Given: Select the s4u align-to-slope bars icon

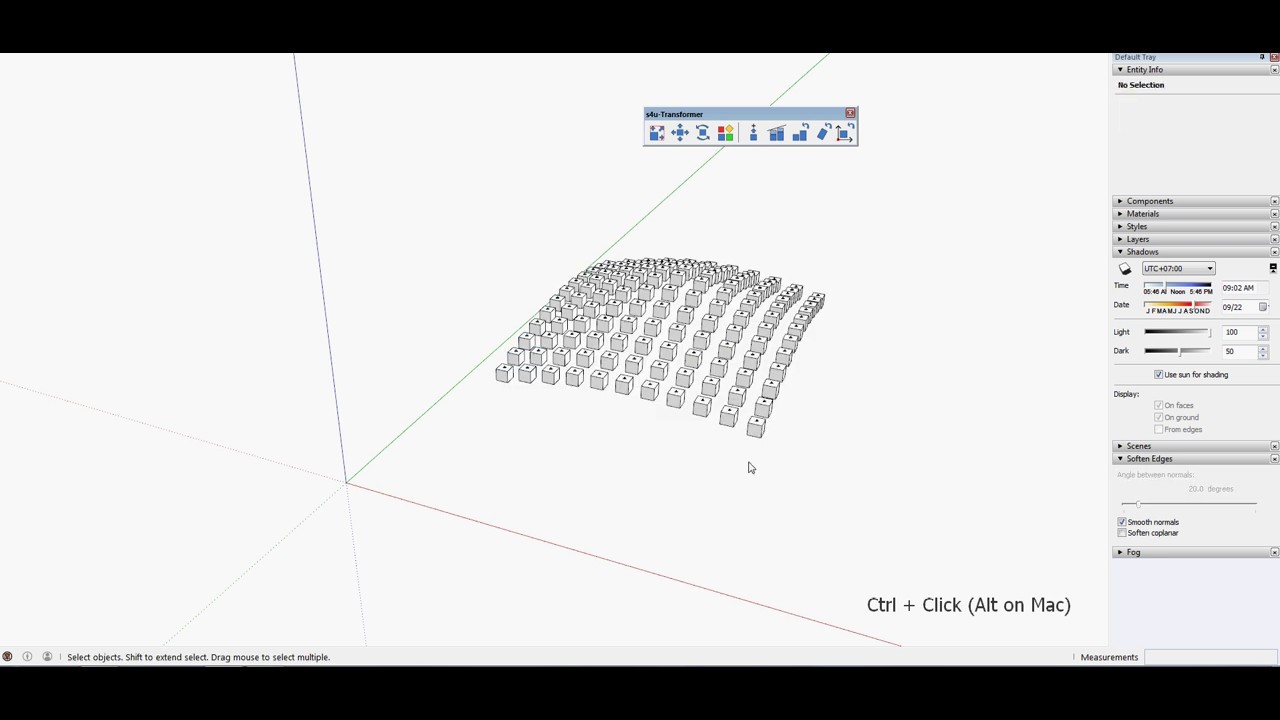Looking at the screenshot, I should coord(777,134).
